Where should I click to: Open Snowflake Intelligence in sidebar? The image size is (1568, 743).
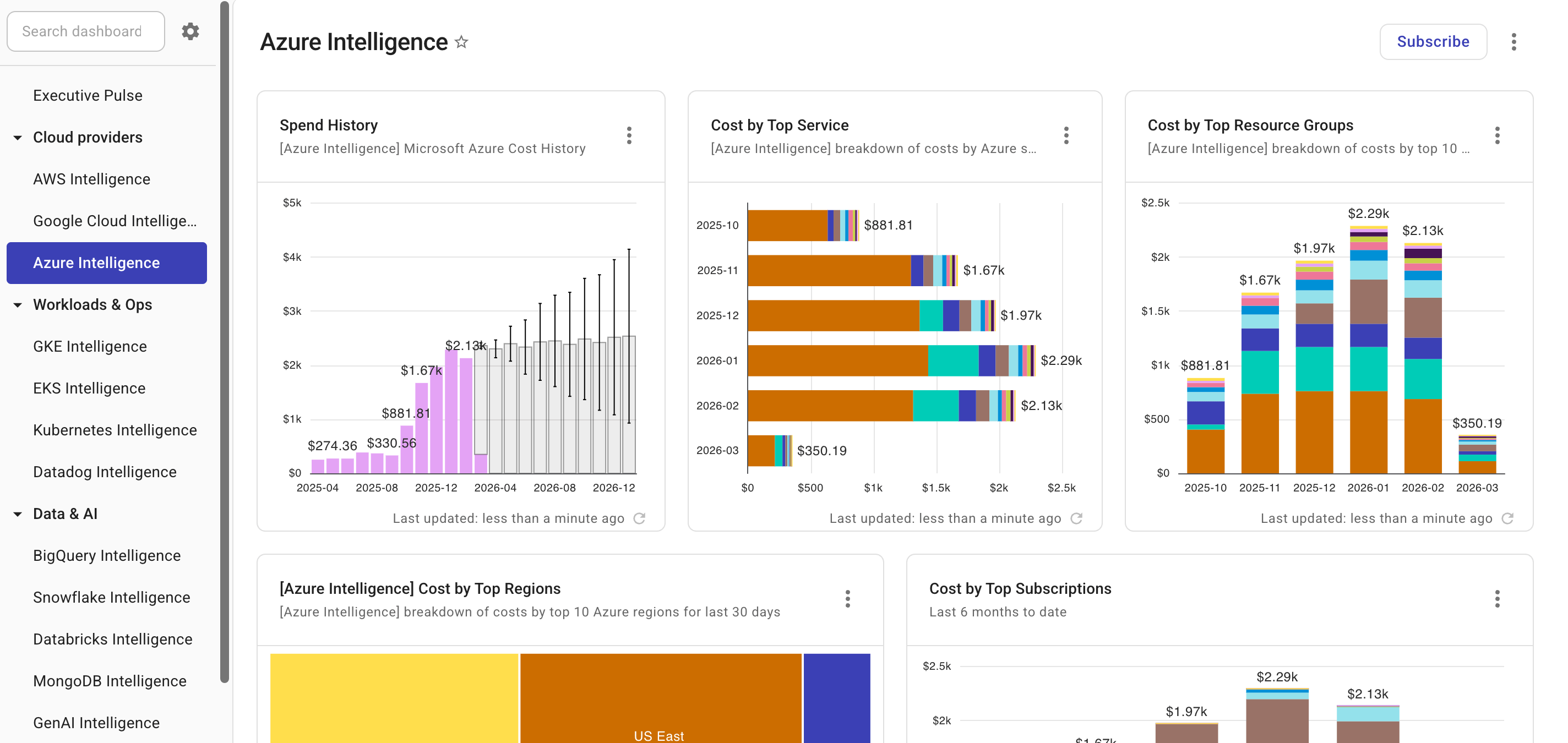[x=111, y=597]
